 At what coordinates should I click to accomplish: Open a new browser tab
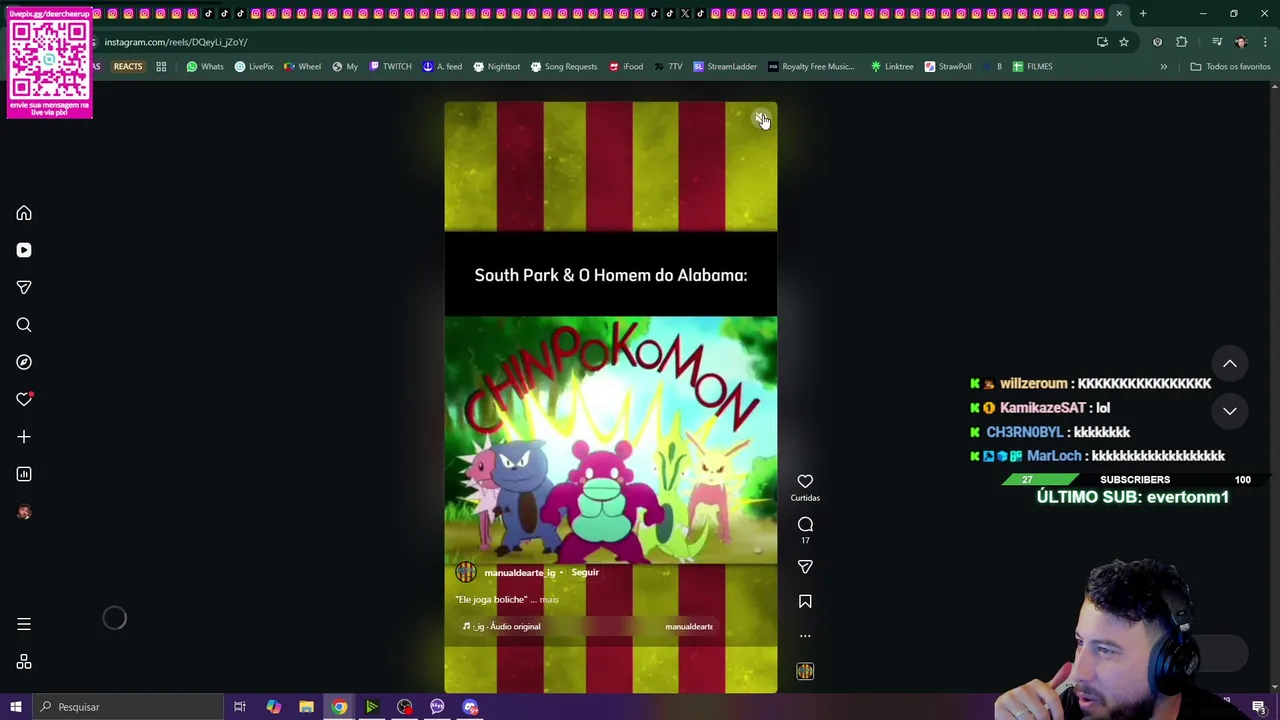(x=1142, y=13)
